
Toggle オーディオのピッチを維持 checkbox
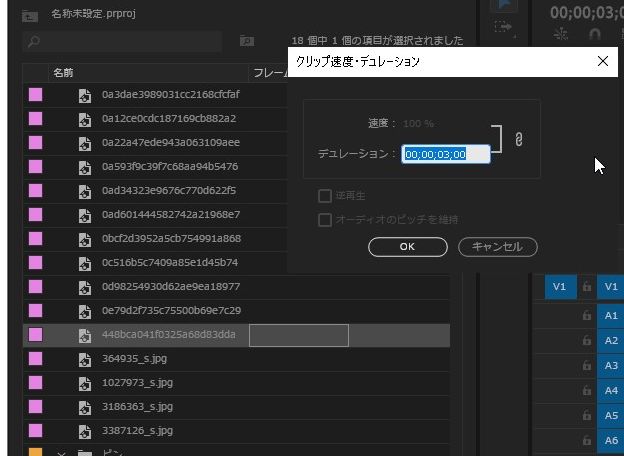tap(324, 219)
